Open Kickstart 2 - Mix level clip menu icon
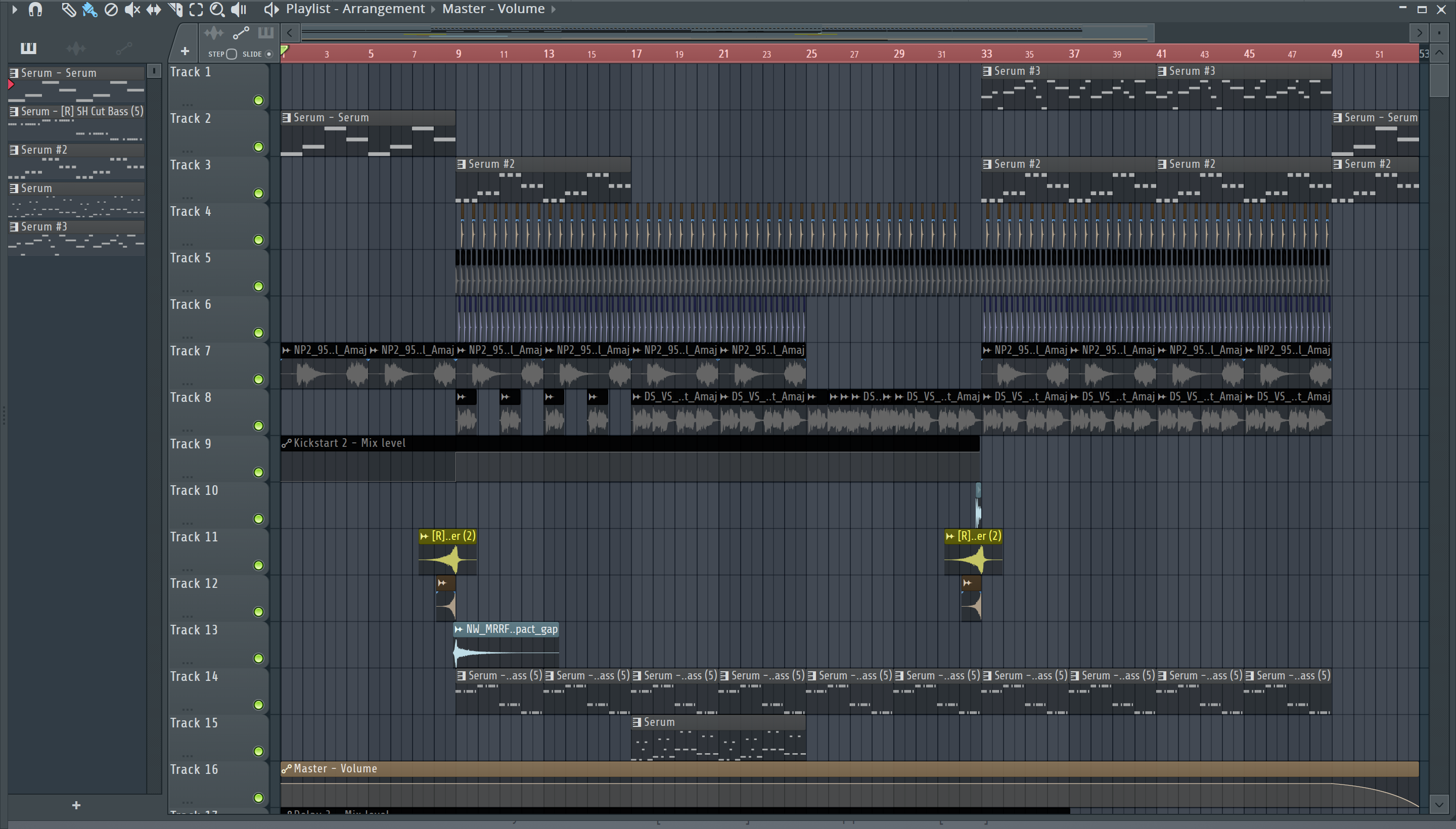1456x829 pixels. pos(287,443)
